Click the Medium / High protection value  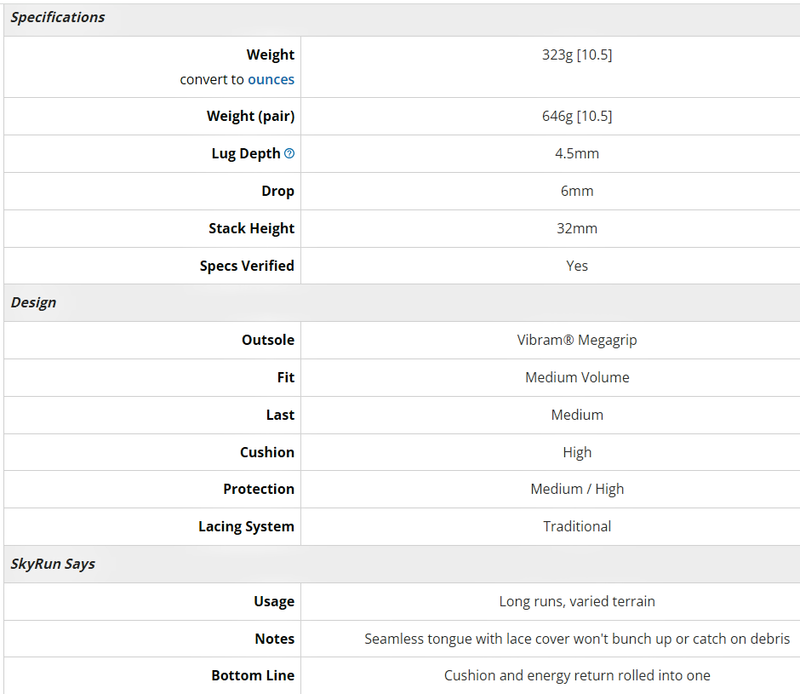(577, 489)
